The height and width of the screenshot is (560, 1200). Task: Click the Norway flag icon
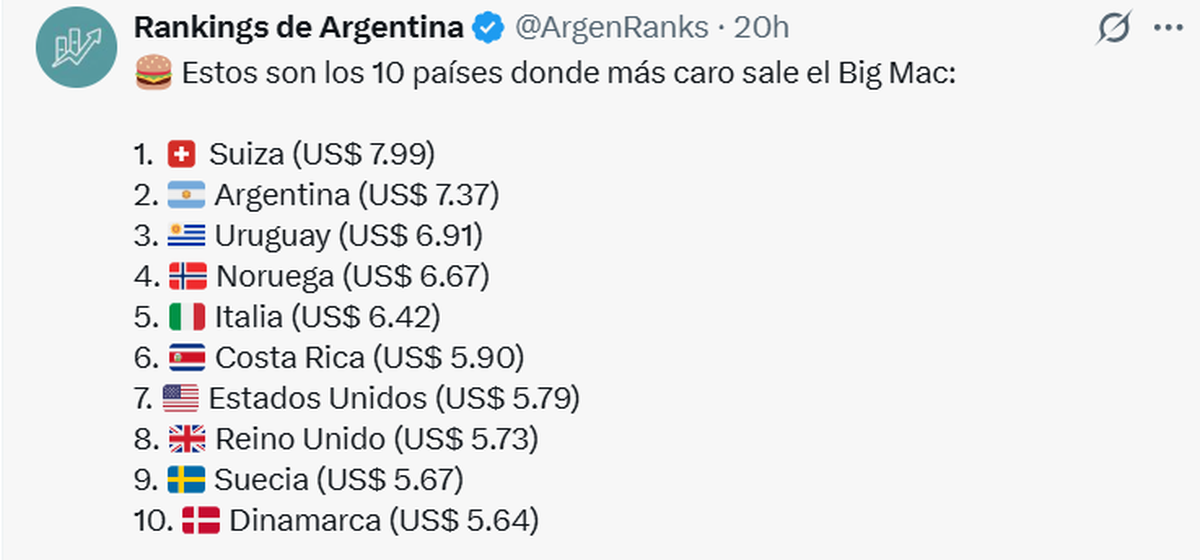187,275
